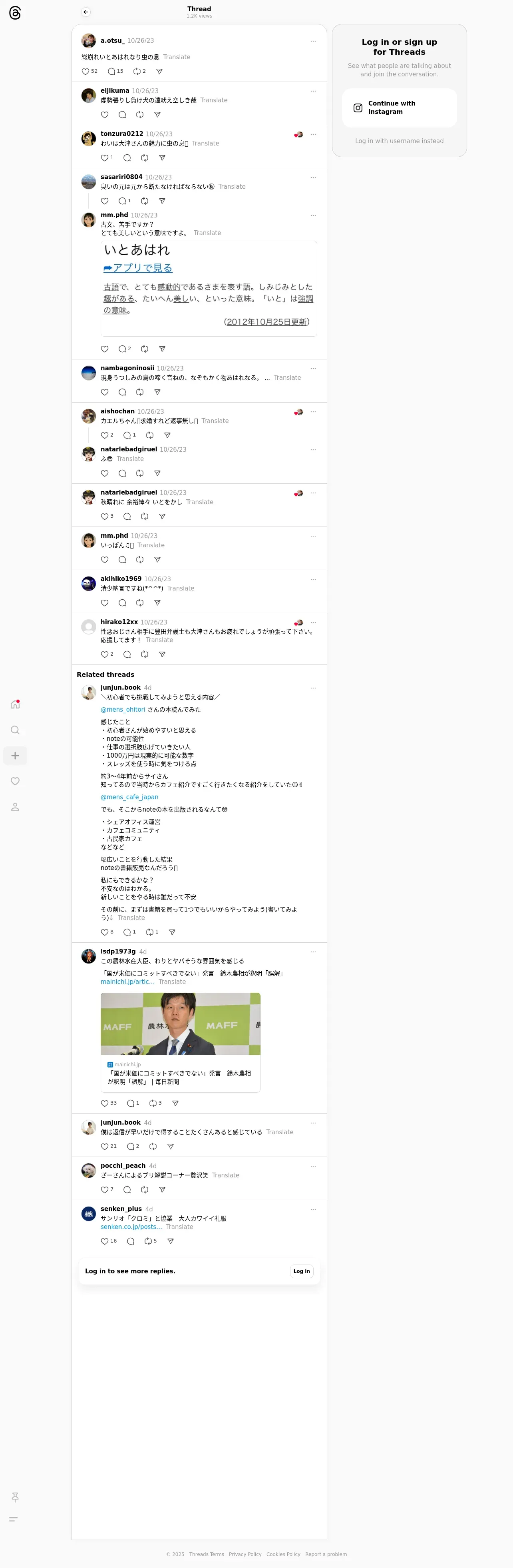Open Threads Terms footer link

coord(206,1554)
